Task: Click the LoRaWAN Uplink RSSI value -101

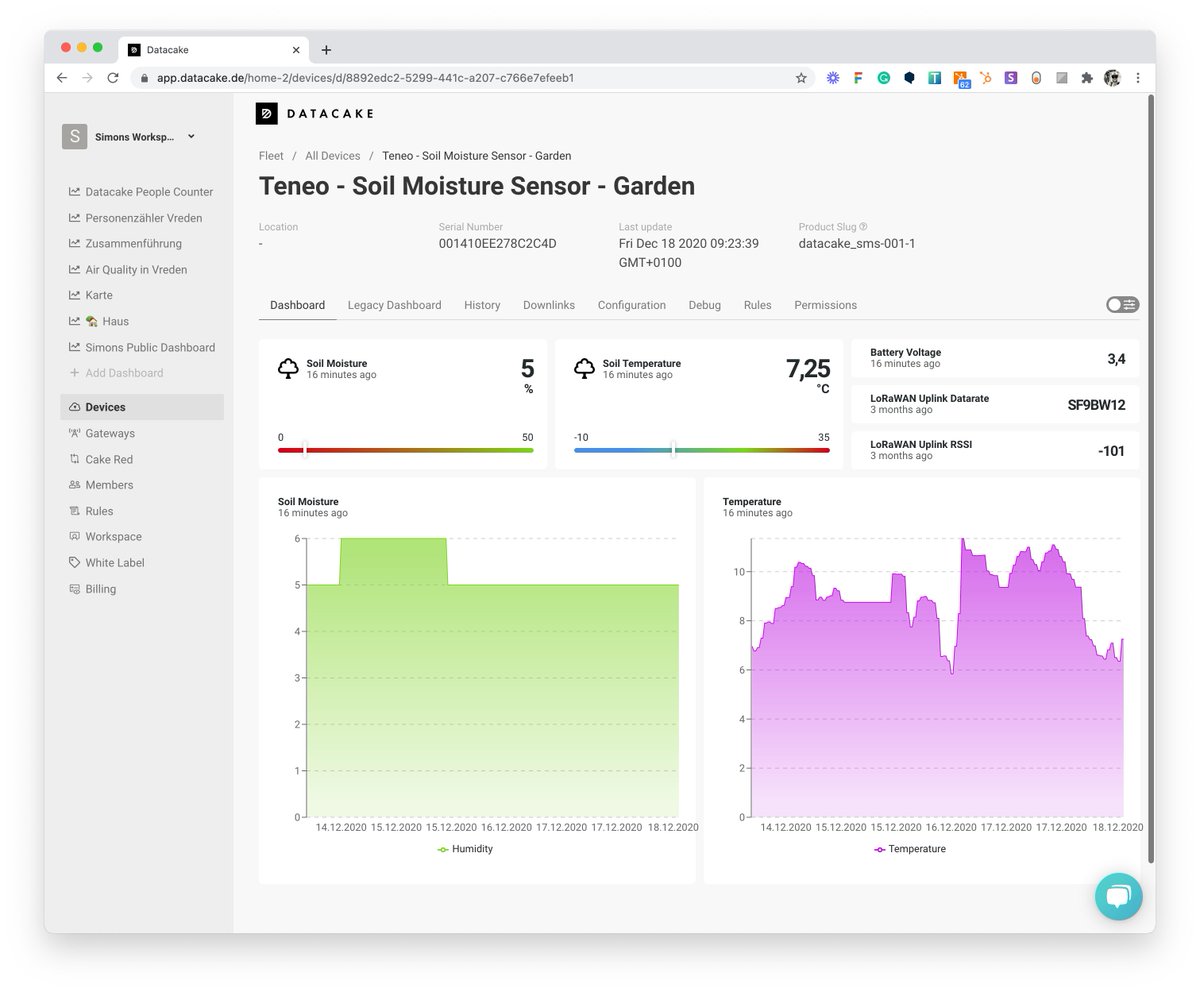Action: coord(1111,451)
